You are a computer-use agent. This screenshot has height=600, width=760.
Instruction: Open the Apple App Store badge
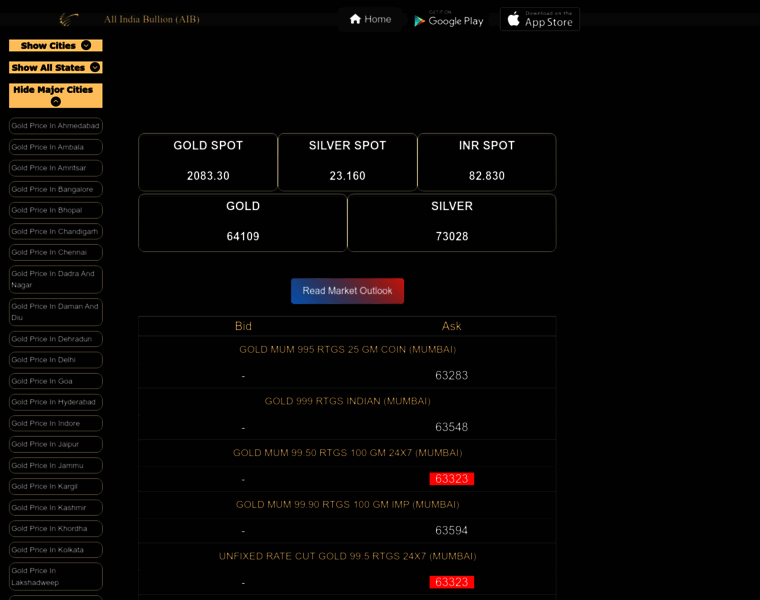tap(539, 19)
